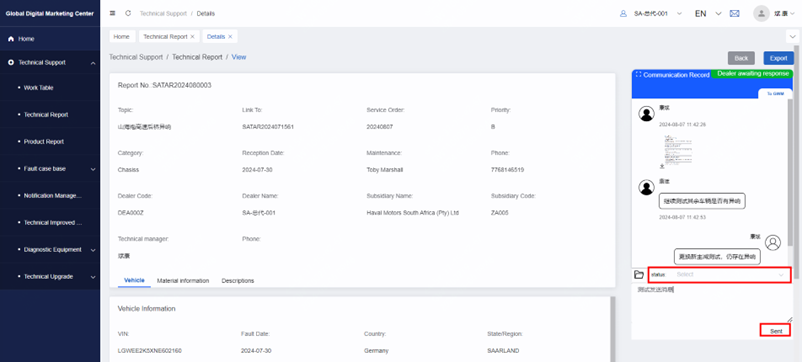Click the Technical Support sidebar icon

(x=11, y=62)
